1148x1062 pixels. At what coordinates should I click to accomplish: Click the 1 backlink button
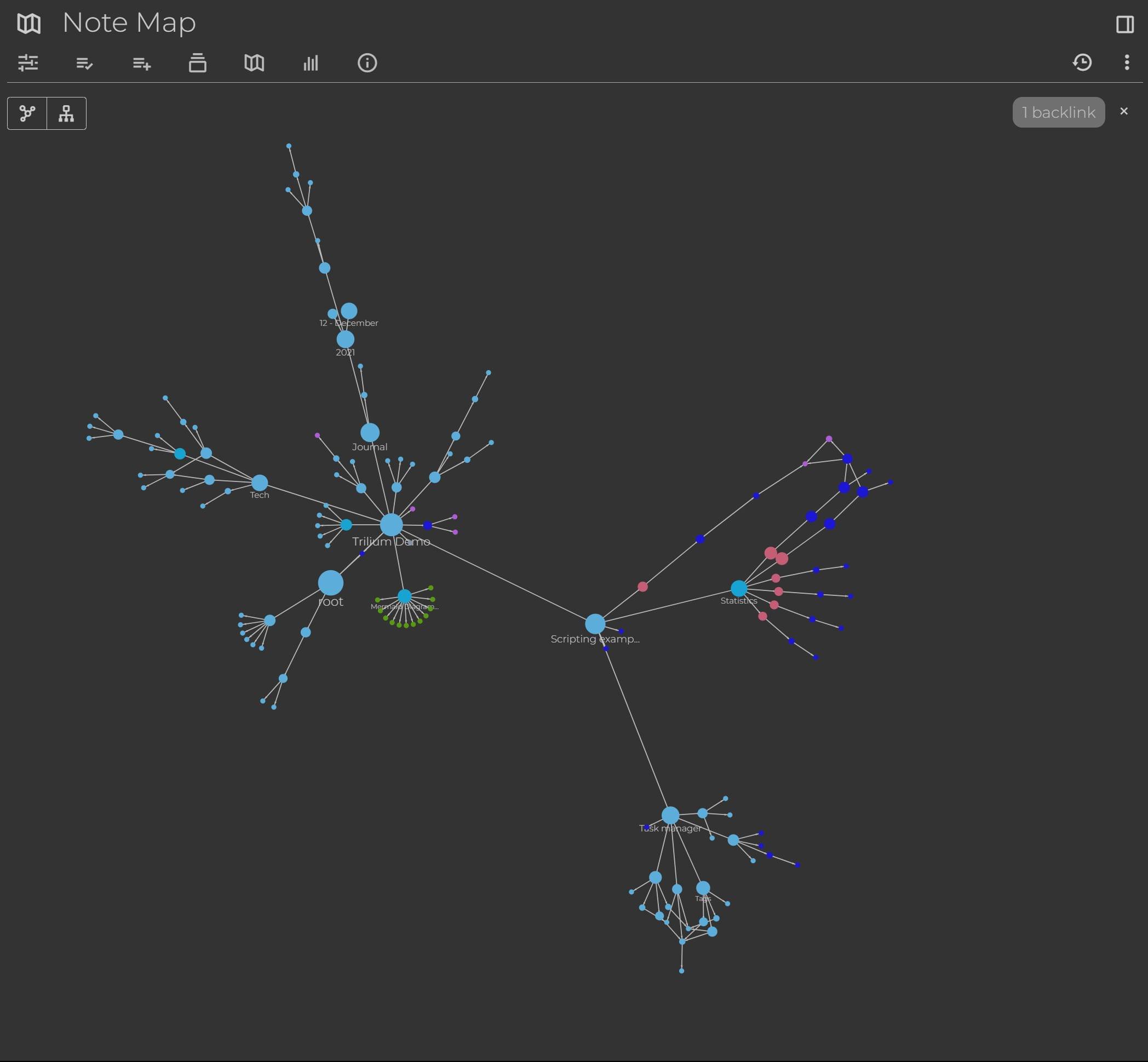pos(1058,112)
